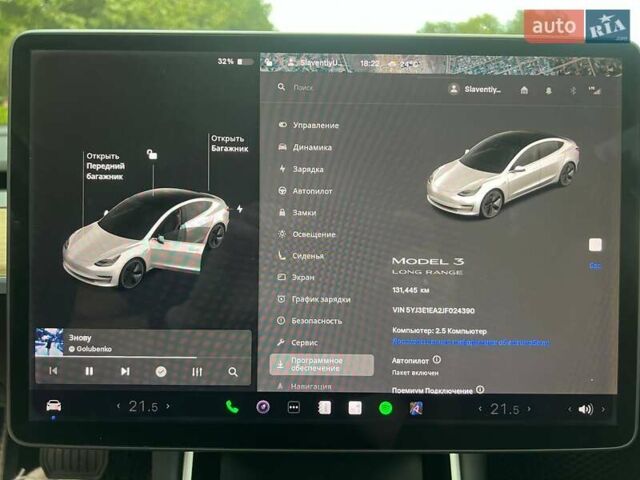Skip to the next track
Viewport: 640px width, 480px height.
(125, 371)
